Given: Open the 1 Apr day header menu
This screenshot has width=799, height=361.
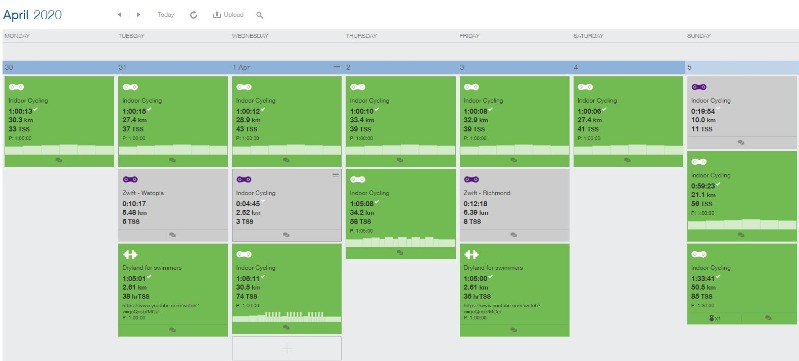Looking at the screenshot, I should pyautogui.click(x=336, y=67).
